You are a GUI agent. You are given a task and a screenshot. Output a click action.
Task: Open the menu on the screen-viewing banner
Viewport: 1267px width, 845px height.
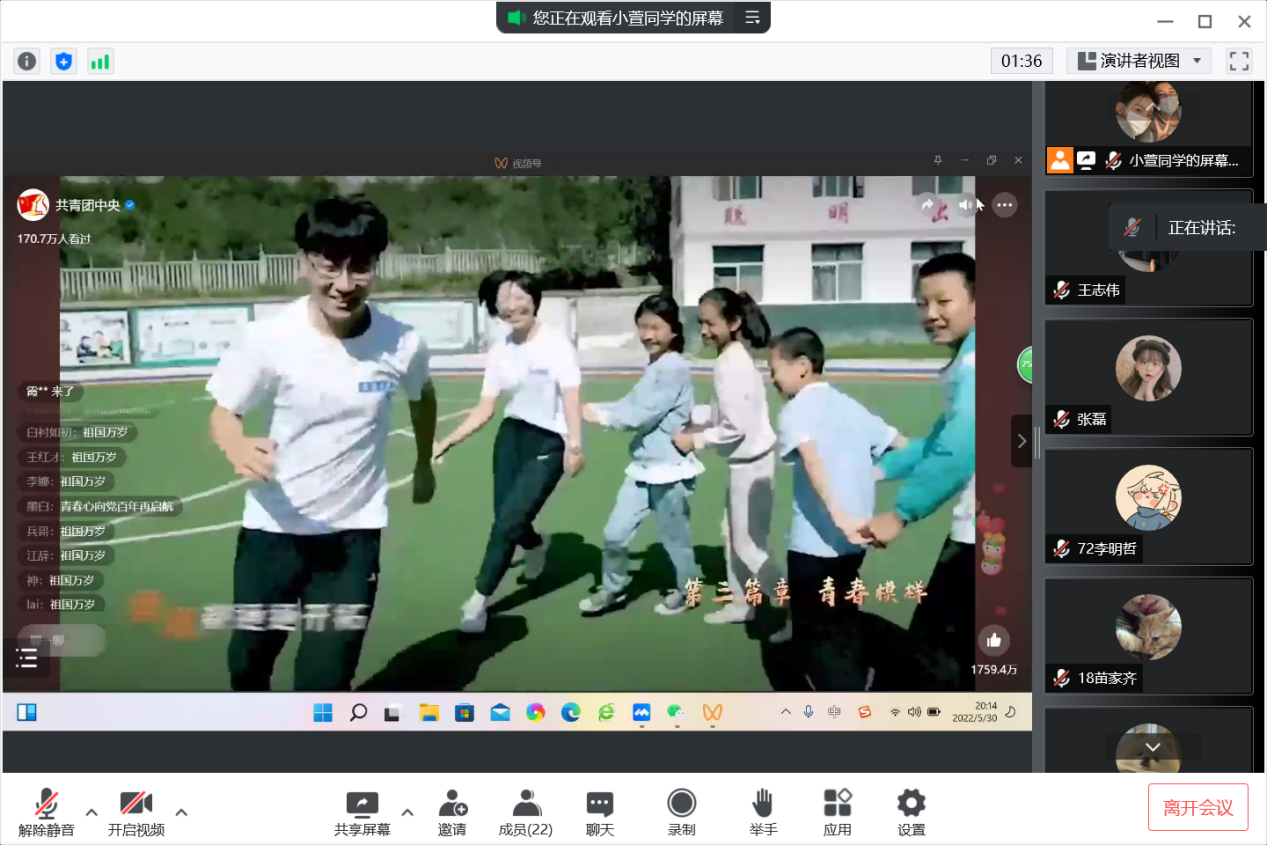tap(753, 18)
